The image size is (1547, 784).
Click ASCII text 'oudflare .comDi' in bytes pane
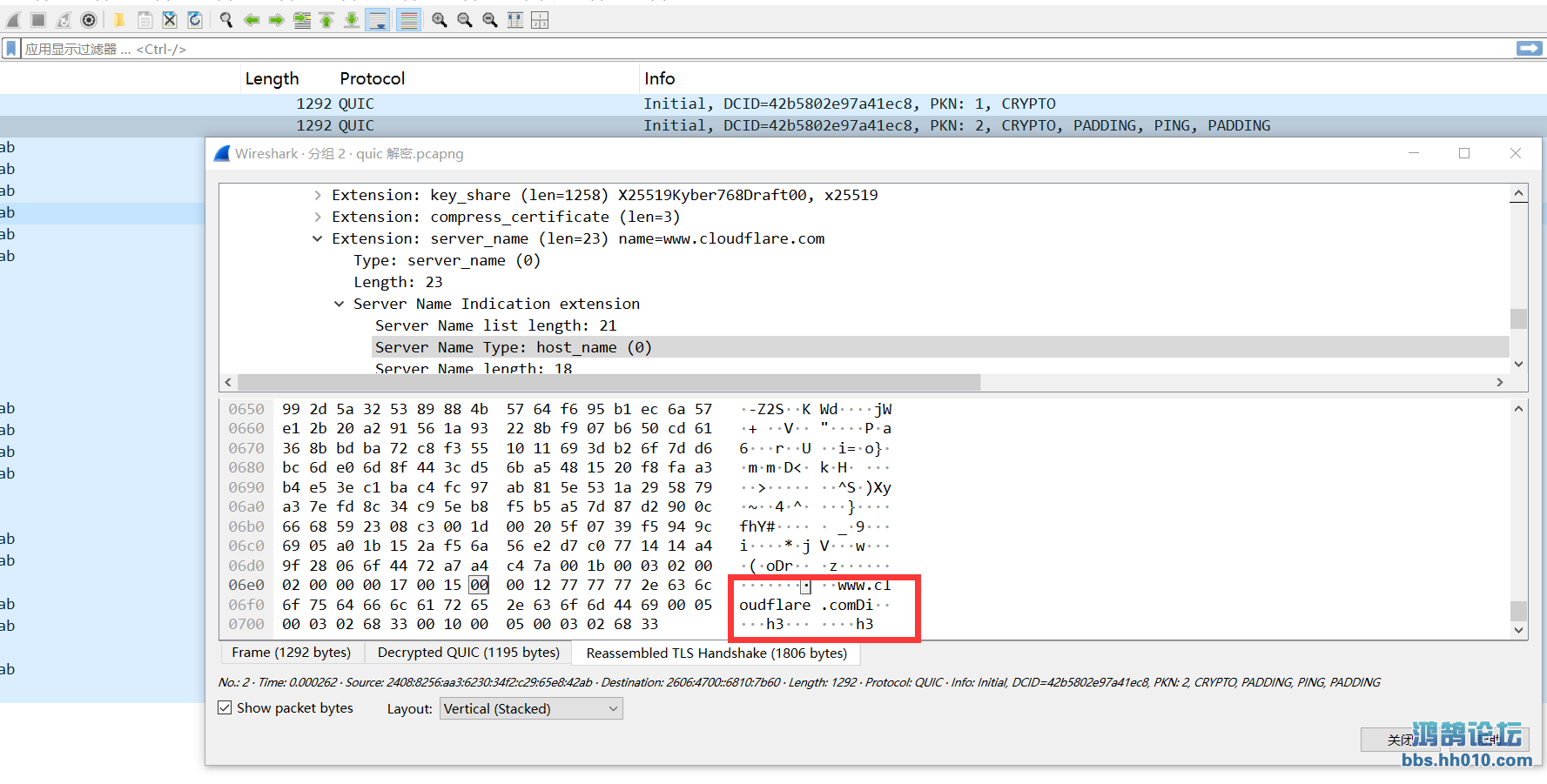(806, 605)
